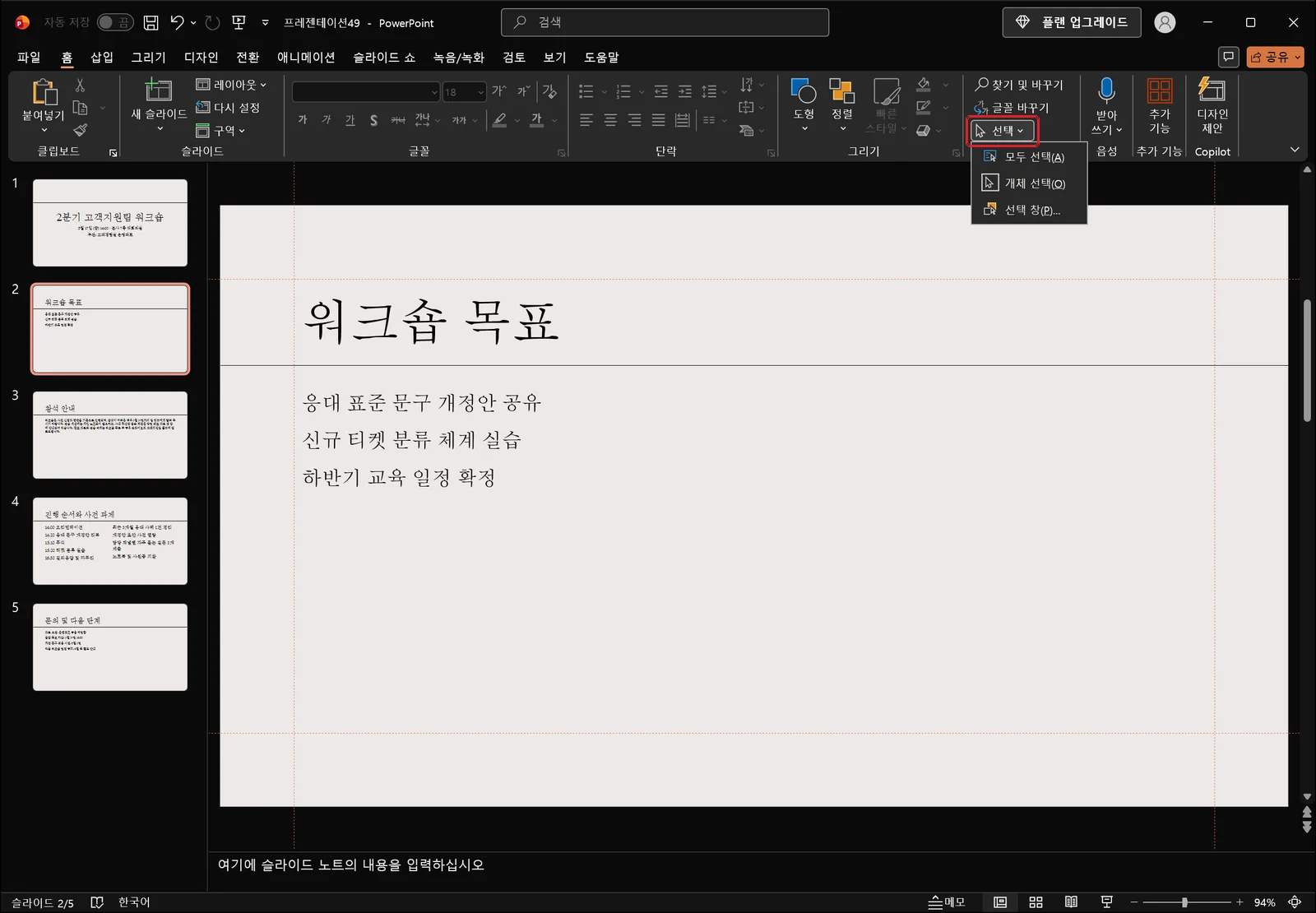Toggle italic text formatting

(327, 120)
